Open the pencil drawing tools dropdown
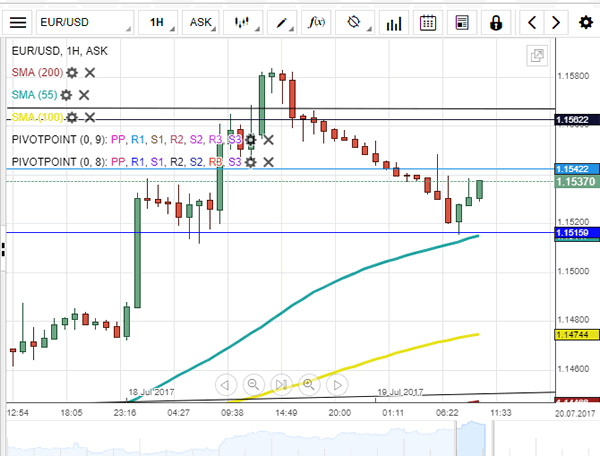 pyautogui.click(x=282, y=23)
